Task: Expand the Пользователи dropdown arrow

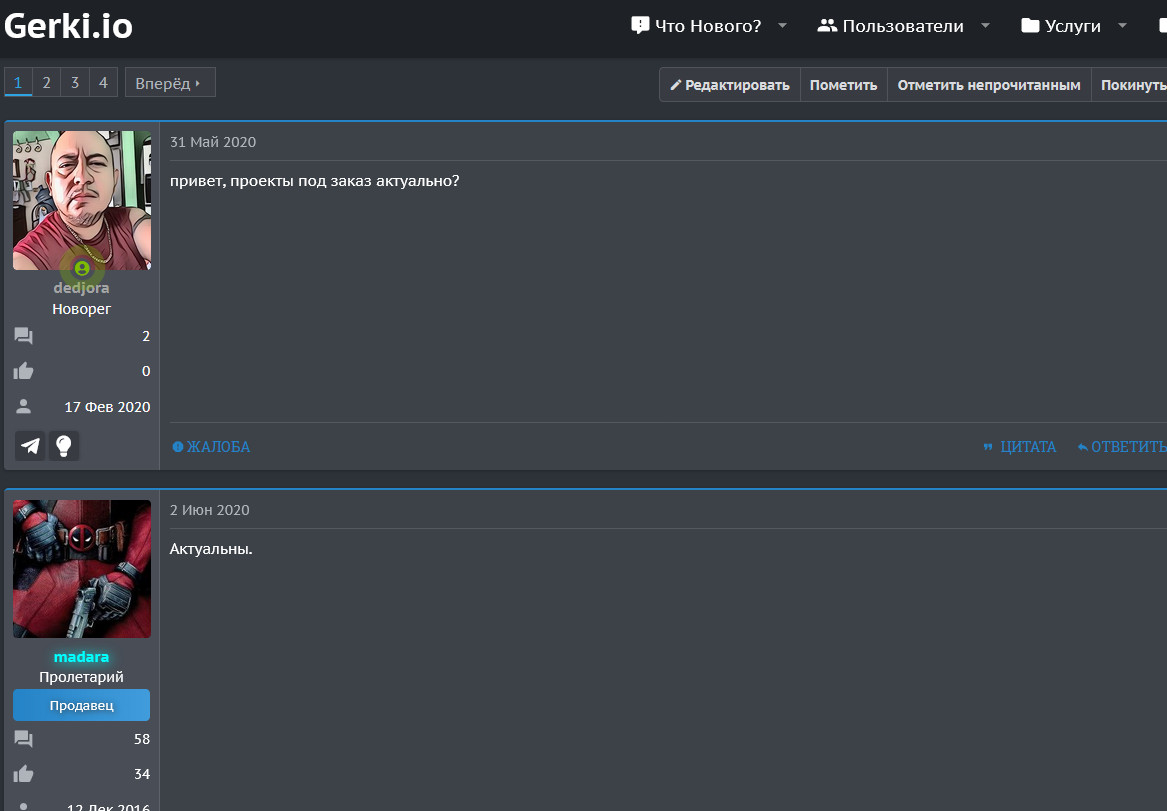Action: tap(986, 26)
